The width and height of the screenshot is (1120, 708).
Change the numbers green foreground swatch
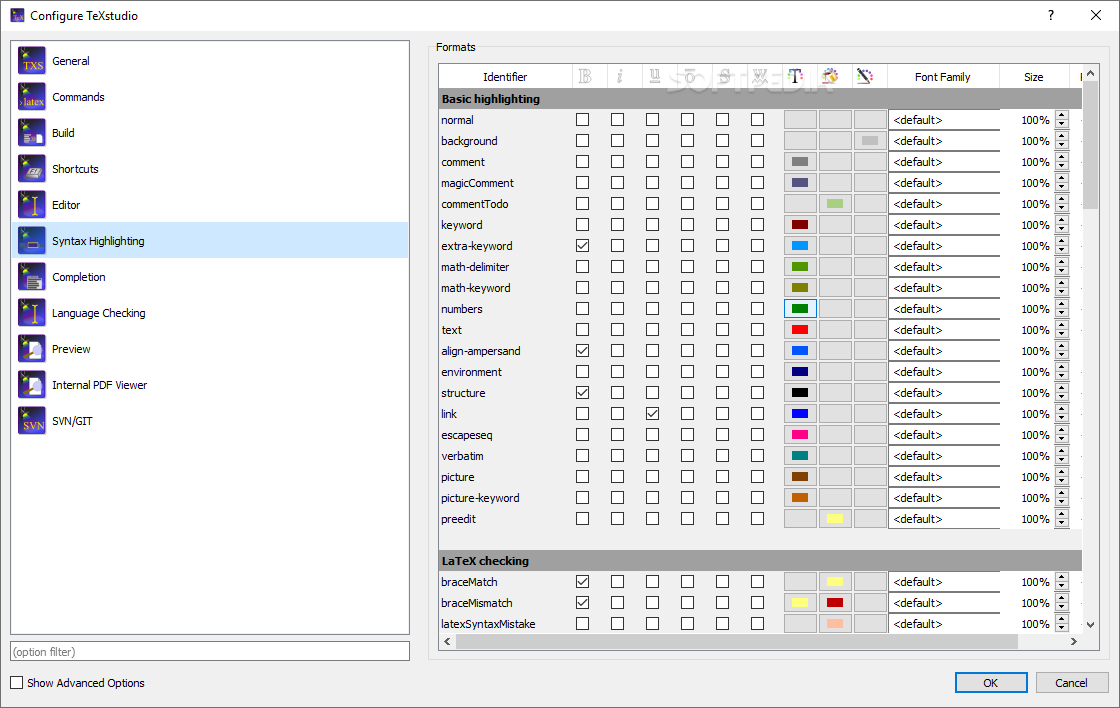click(800, 309)
